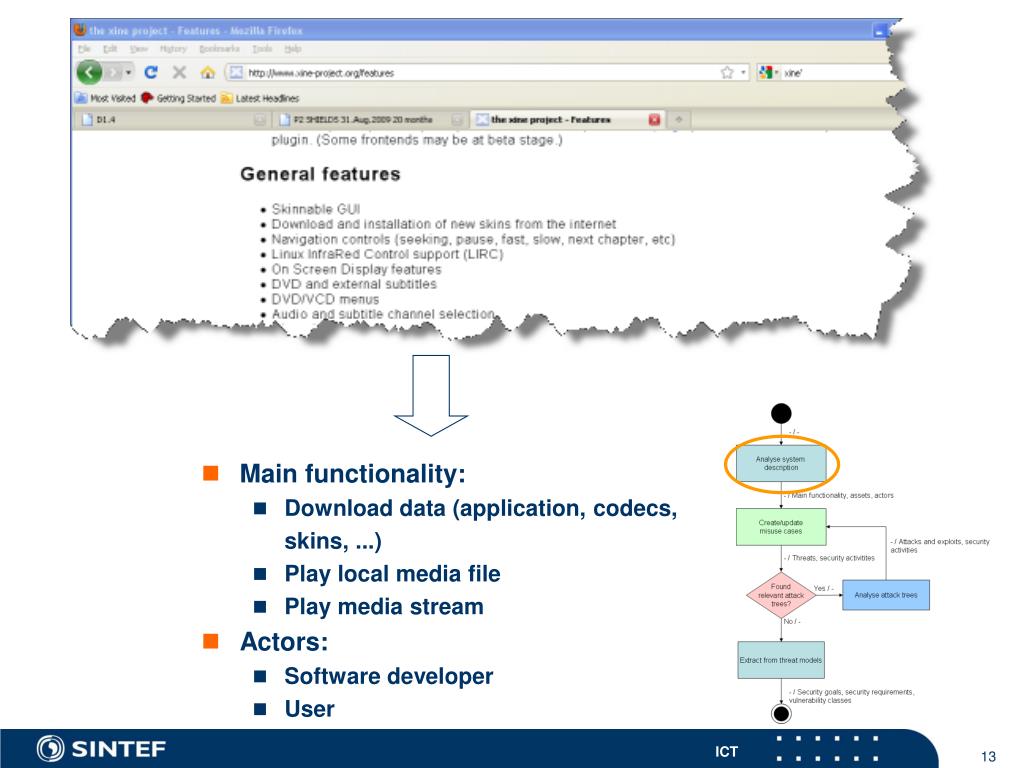1024x768 pixels.
Task: Click the Navigation controls list item
Action: (x=473, y=239)
